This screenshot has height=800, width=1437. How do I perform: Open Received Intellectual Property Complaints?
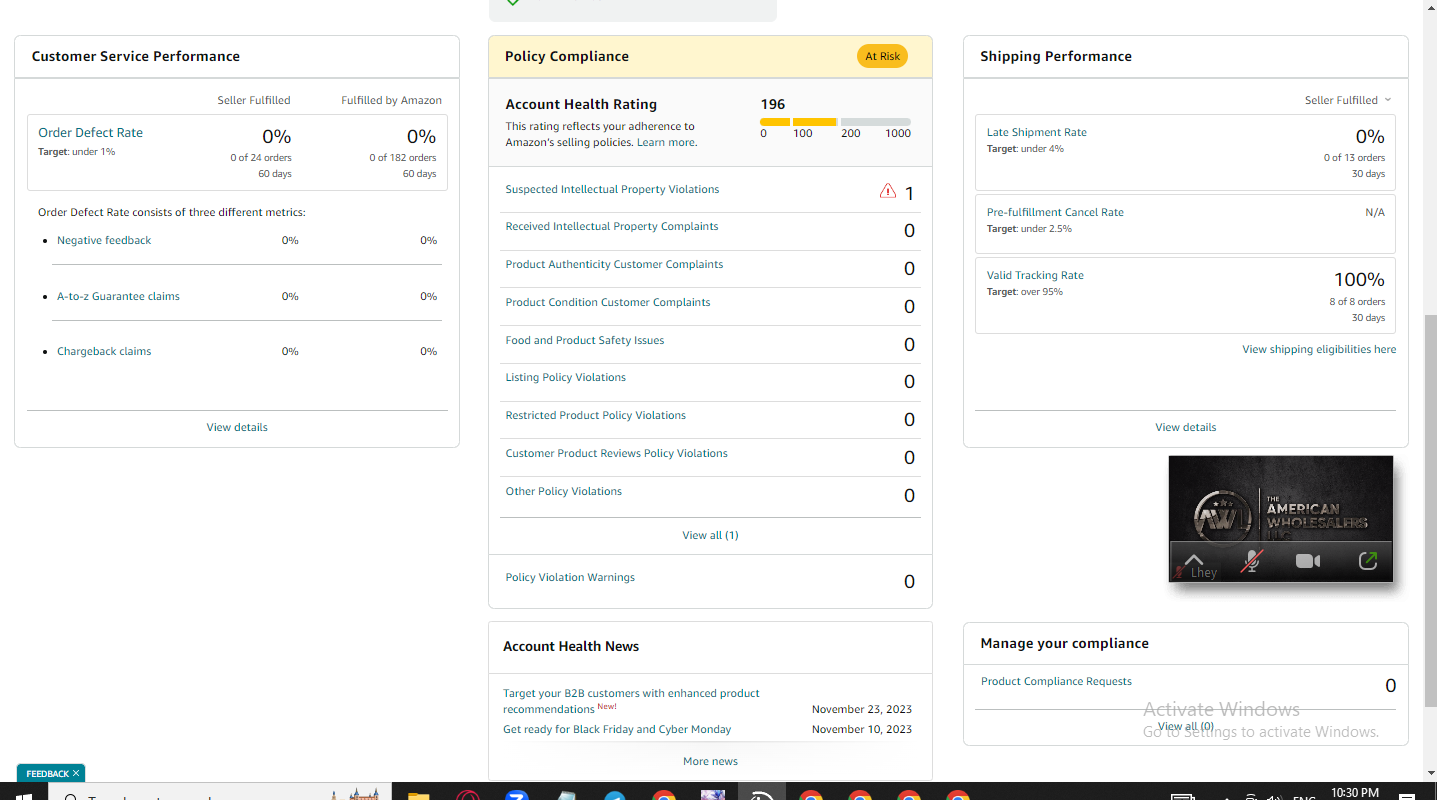pos(612,226)
